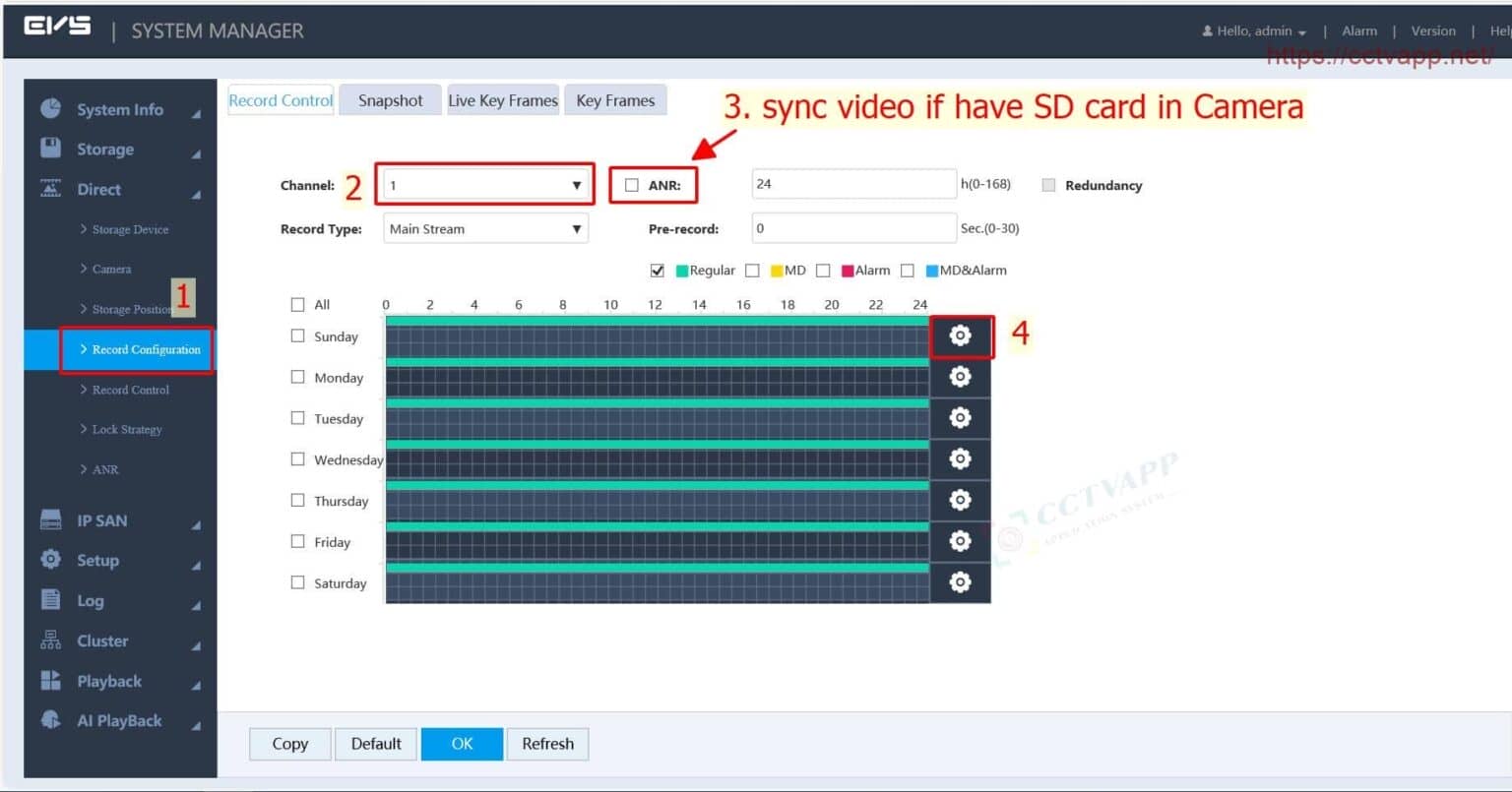This screenshot has height=792, width=1512.
Task: Open the Key Frames tab
Action: (x=615, y=99)
